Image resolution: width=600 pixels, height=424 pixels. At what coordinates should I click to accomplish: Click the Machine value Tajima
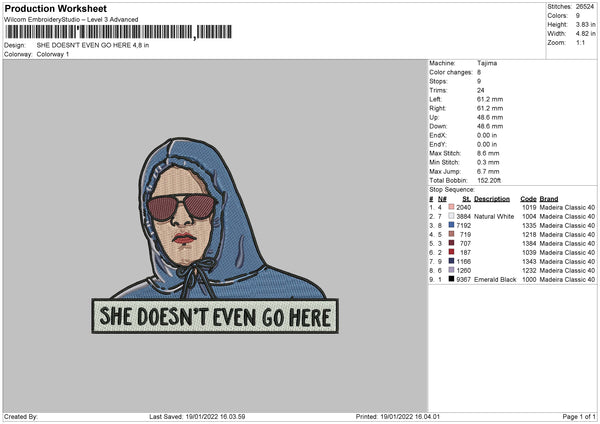(488, 63)
